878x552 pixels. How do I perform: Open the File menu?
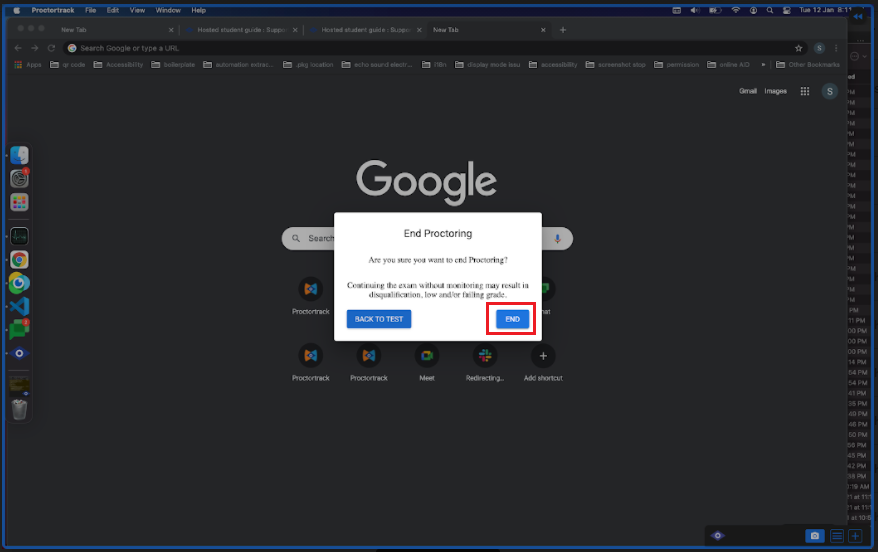91,10
